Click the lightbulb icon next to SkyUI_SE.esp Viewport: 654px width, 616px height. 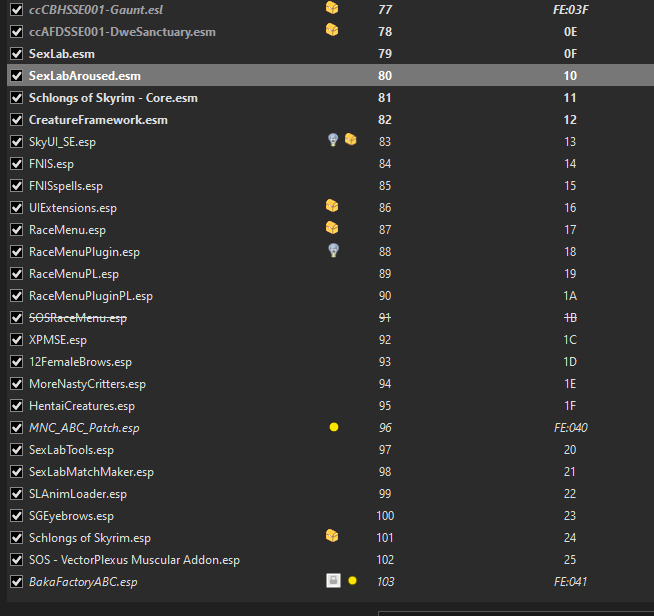[x=334, y=140]
